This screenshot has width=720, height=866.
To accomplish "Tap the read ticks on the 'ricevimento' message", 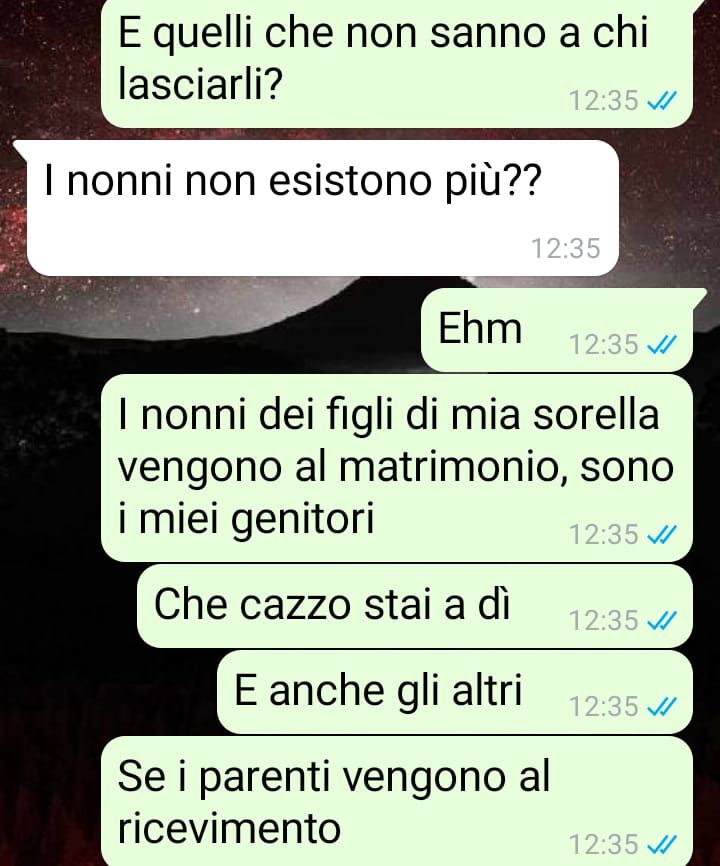I will click(x=661, y=845).
